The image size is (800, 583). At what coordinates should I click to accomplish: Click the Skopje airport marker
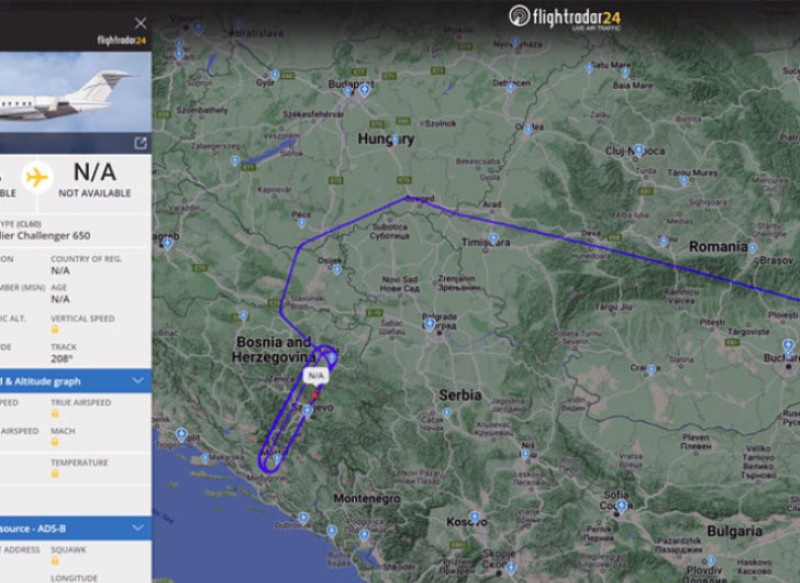pyautogui.click(x=510, y=567)
